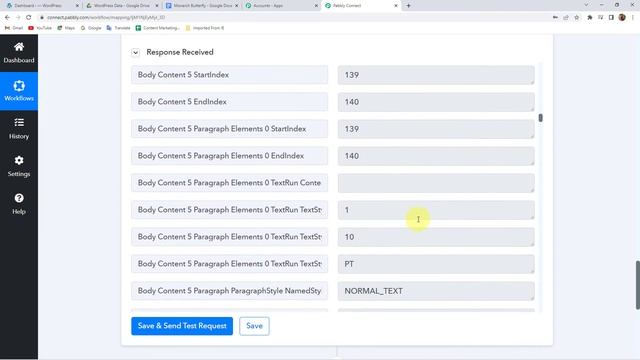640x360 pixels.
Task: Select the Body Content 5 EndIndex value field
Action: pos(436,102)
